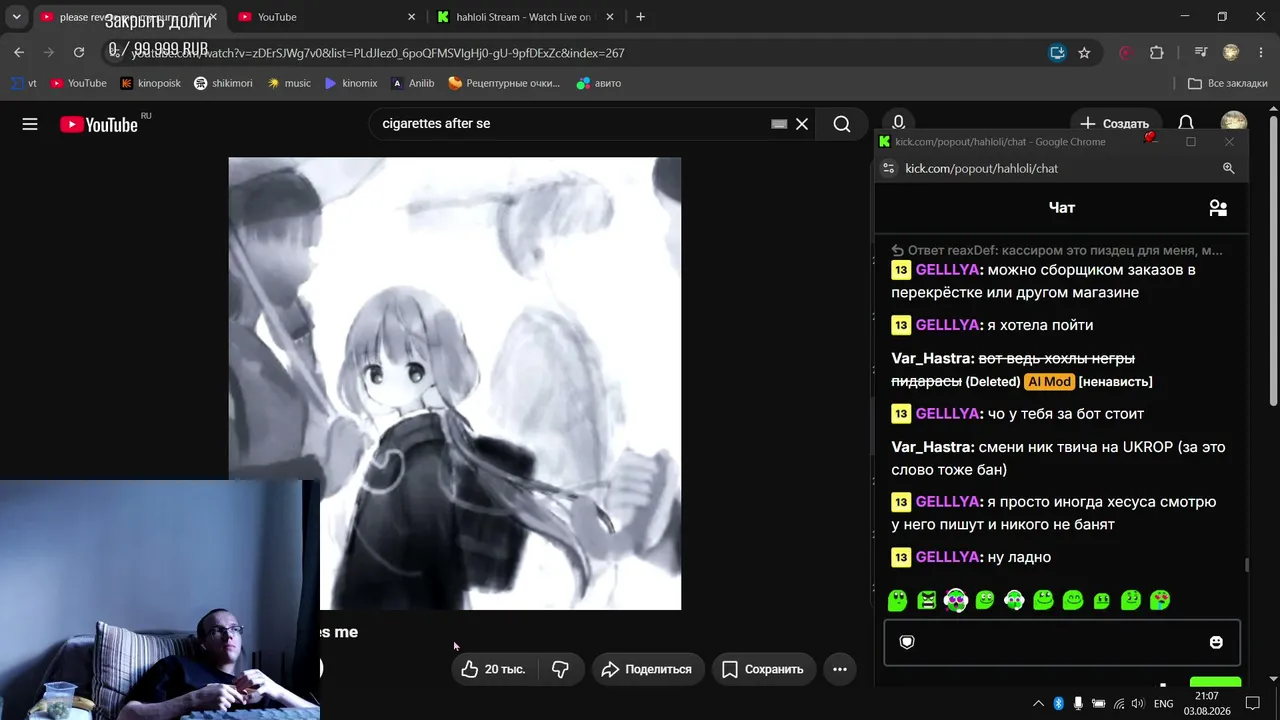This screenshot has width=1280, height=720.
Task: Open the Extensions puzzle menu
Action: 1157,53
